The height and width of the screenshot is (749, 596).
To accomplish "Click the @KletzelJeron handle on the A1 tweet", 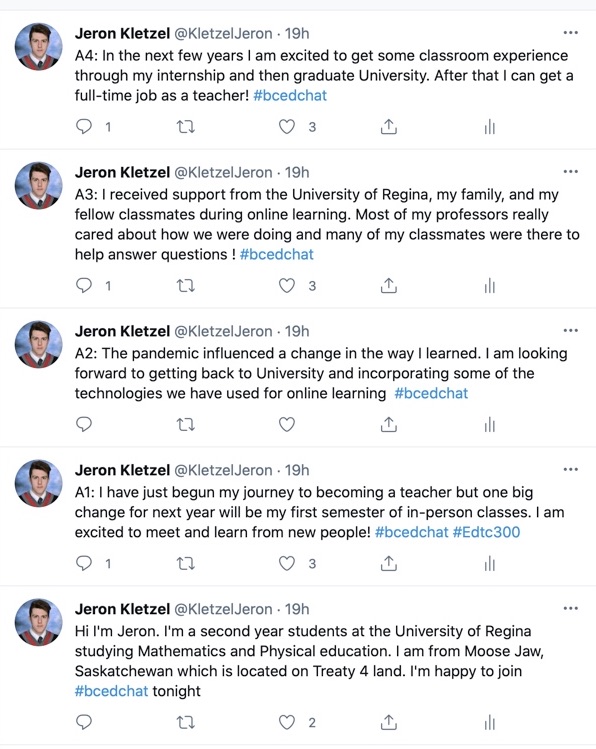I will pyautogui.click(x=223, y=470).
